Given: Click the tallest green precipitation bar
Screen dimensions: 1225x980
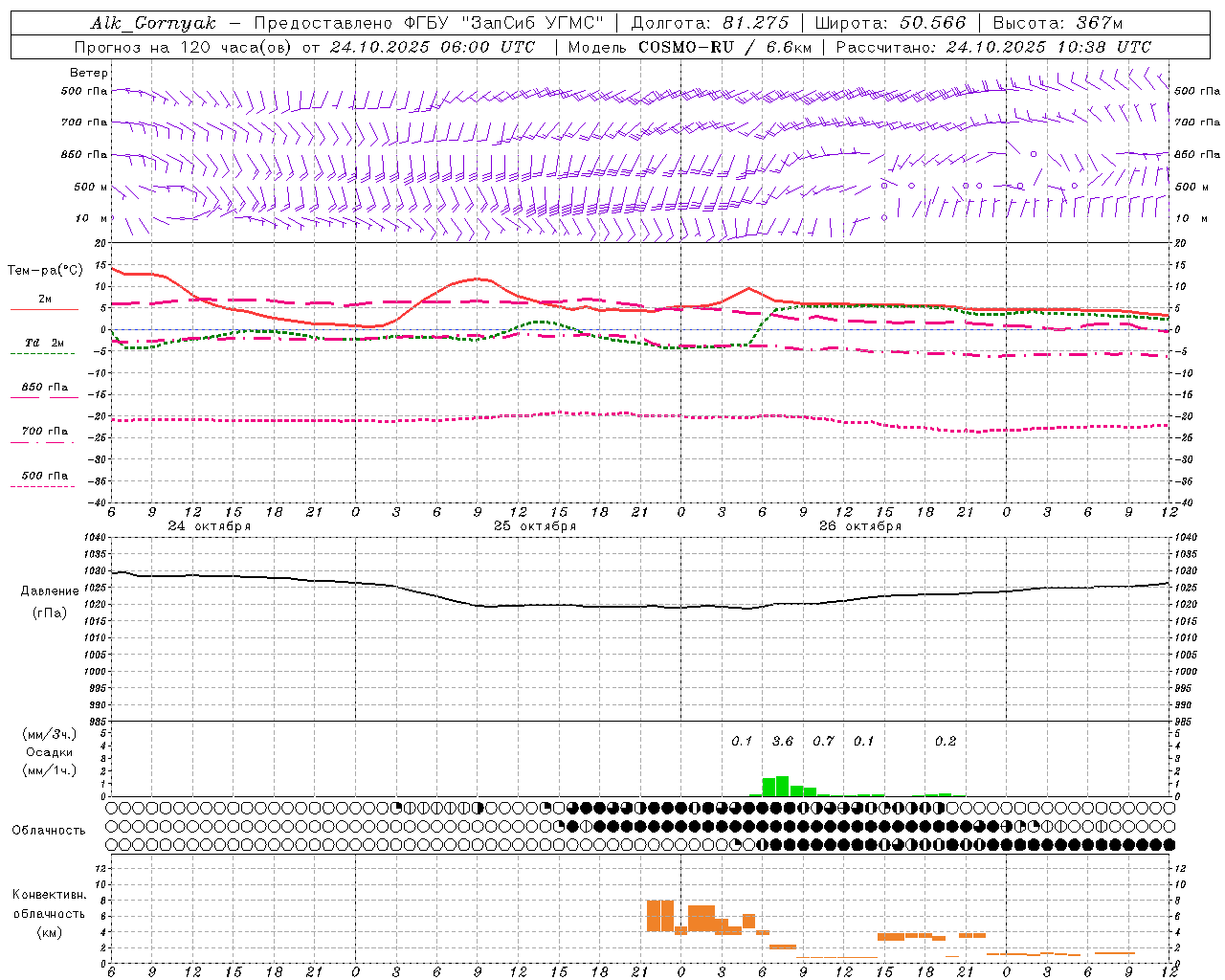Looking at the screenshot, I should point(782,786).
